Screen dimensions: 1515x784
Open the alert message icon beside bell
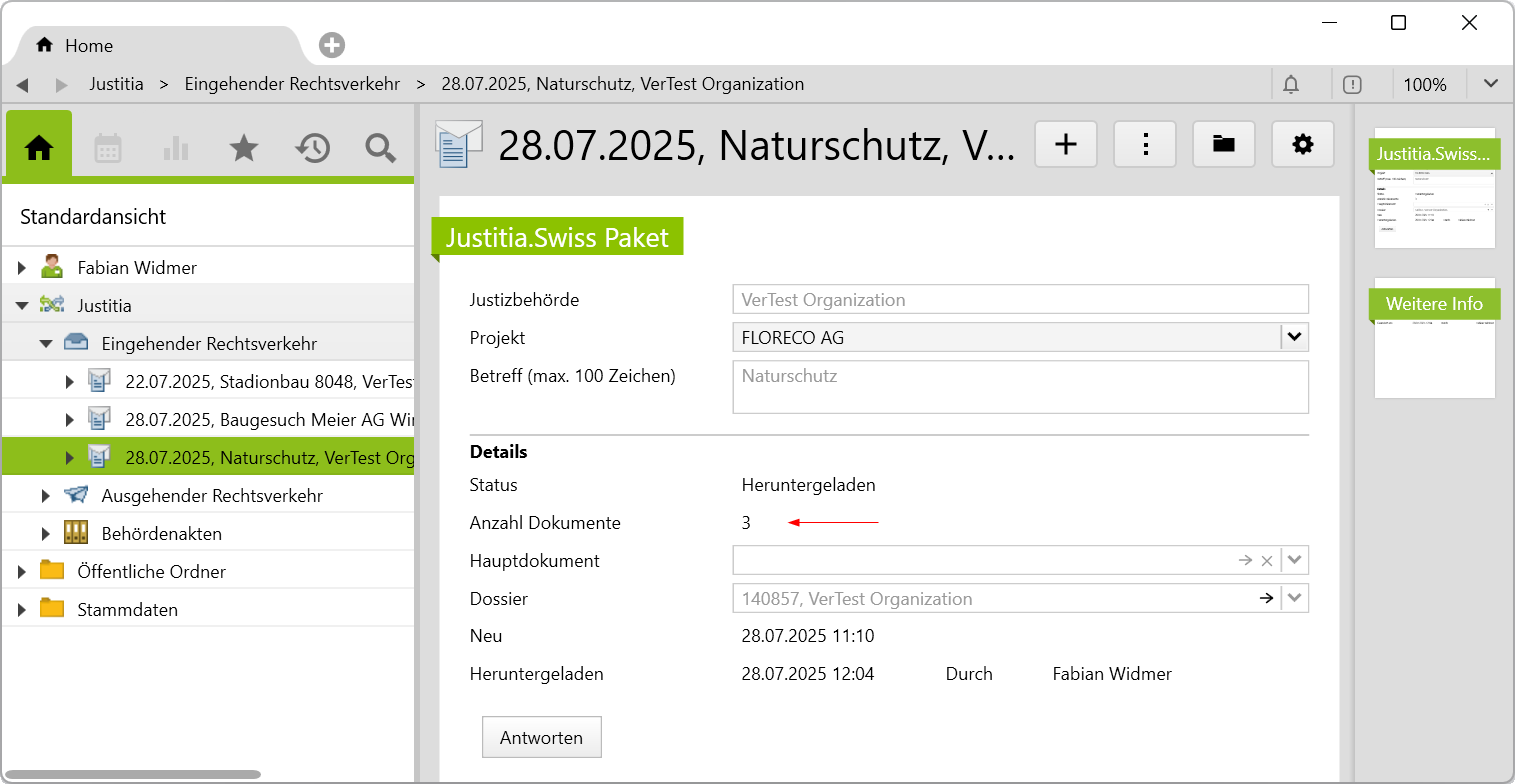(1352, 85)
